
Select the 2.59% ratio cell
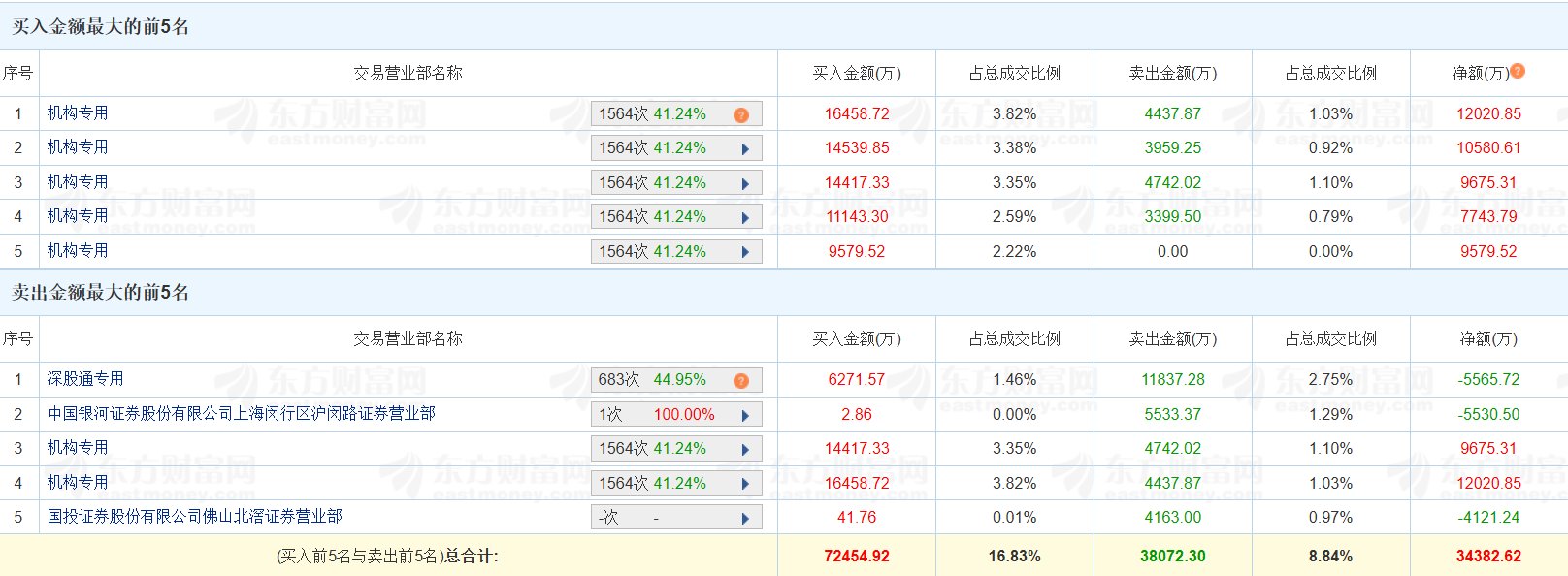tap(1014, 217)
